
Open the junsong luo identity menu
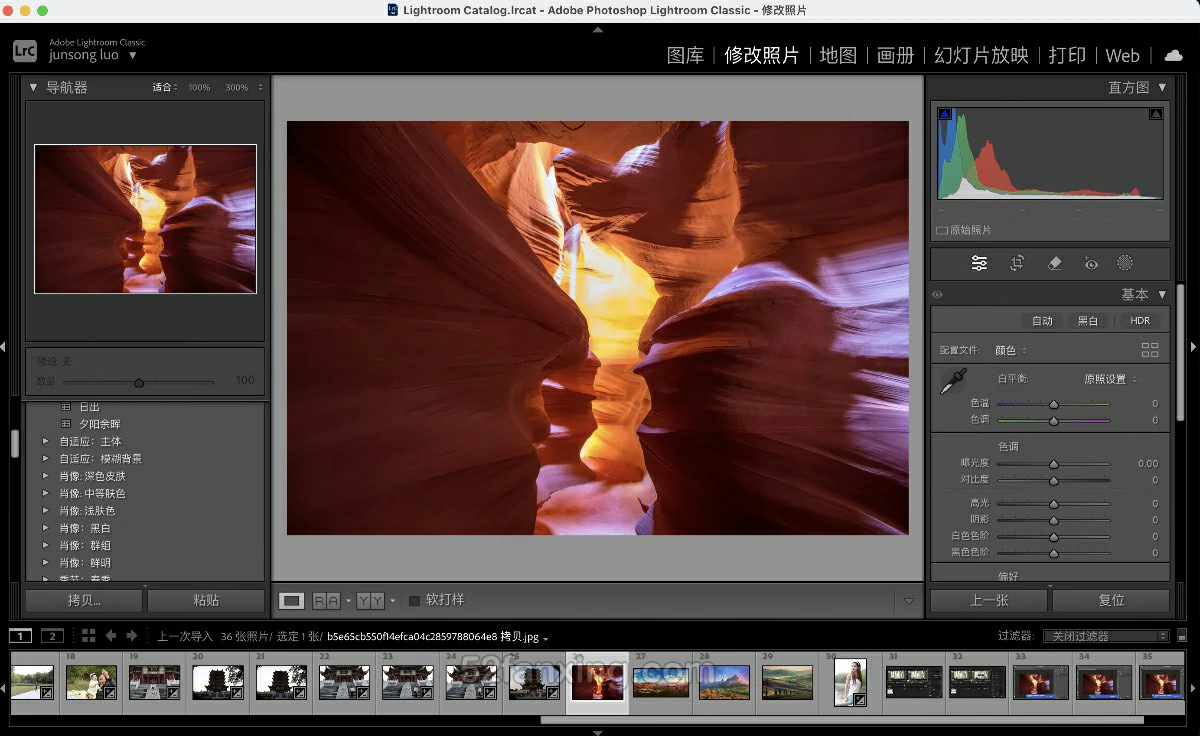(x=92, y=56)
